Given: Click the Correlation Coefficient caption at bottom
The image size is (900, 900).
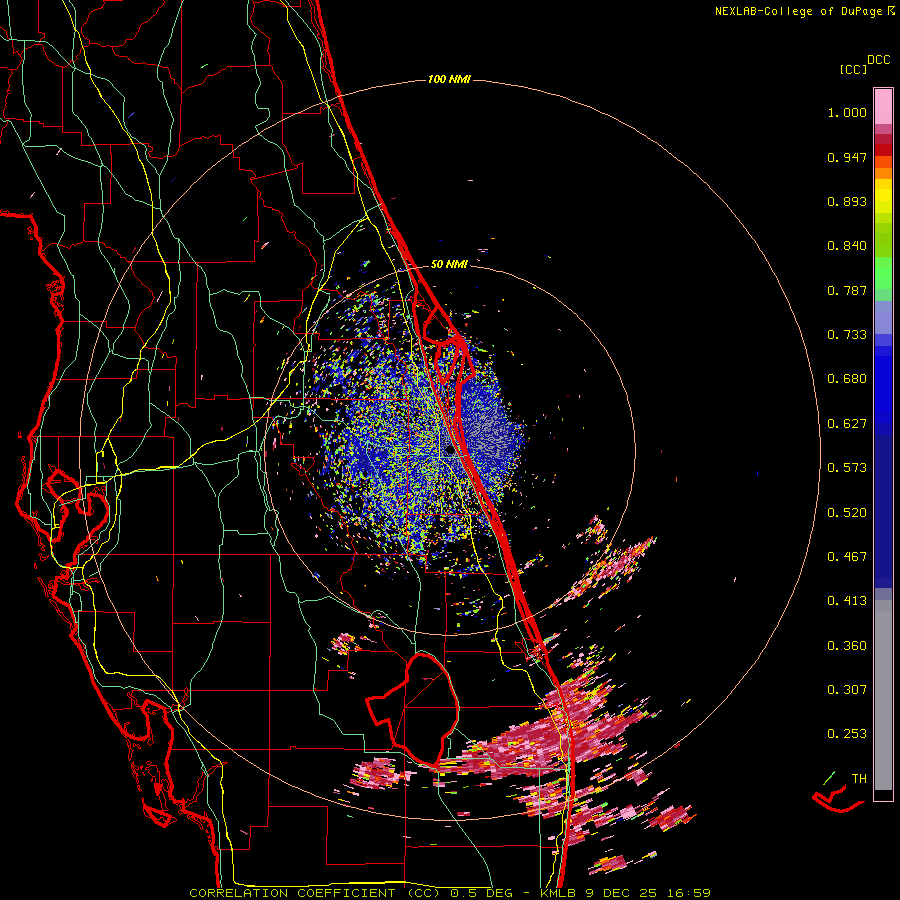Looking at the screenshot, I should [x=450, y=893].
